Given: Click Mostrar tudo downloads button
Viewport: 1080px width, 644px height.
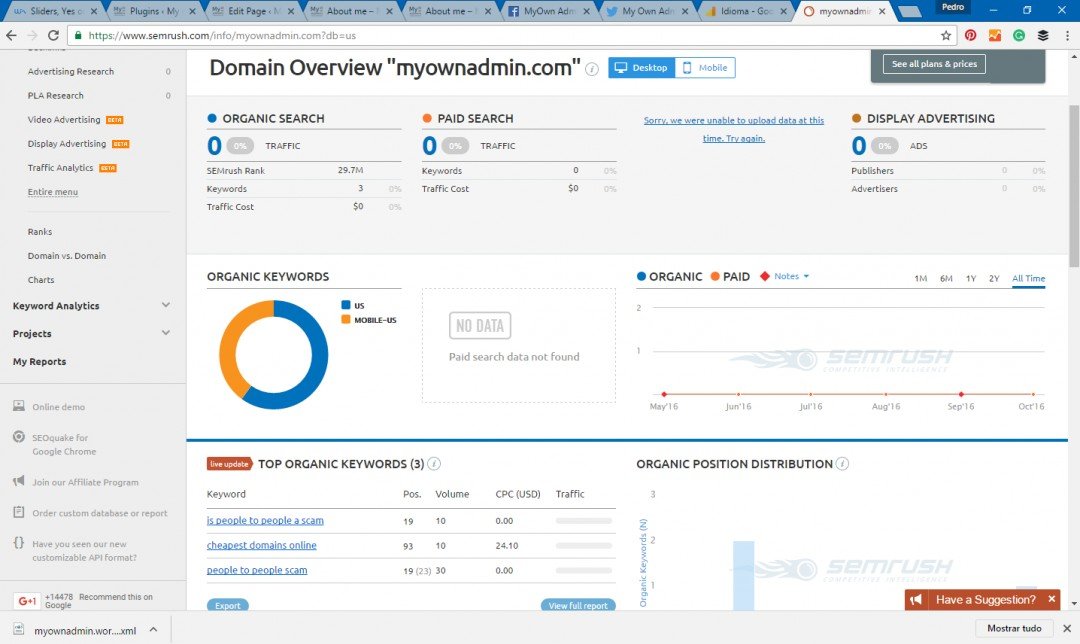Looking at the screenshot, I should [1014, 628].
